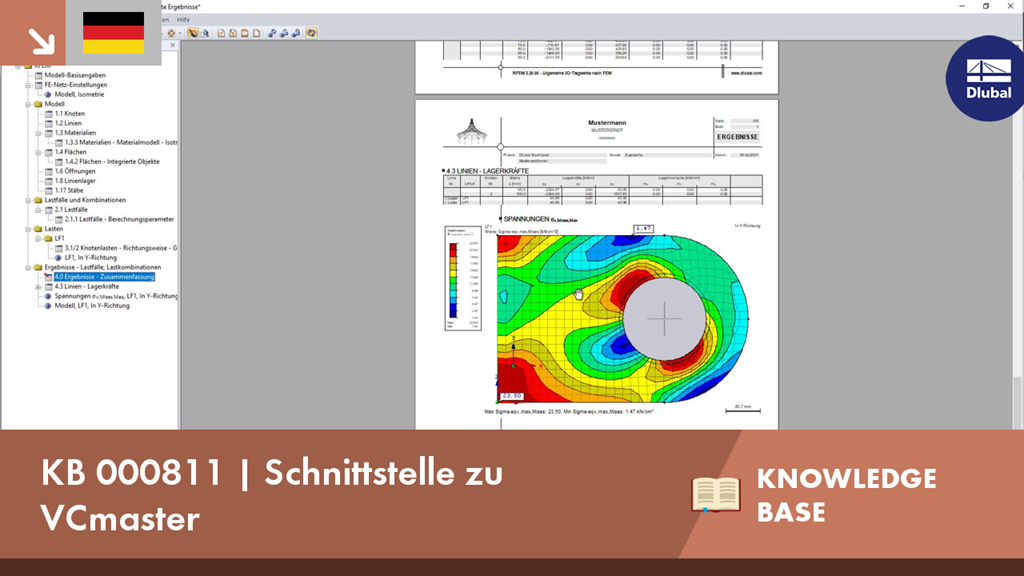Click the 23.50 value label on plot
1024x576 pixels.
(x=512, y=396)
